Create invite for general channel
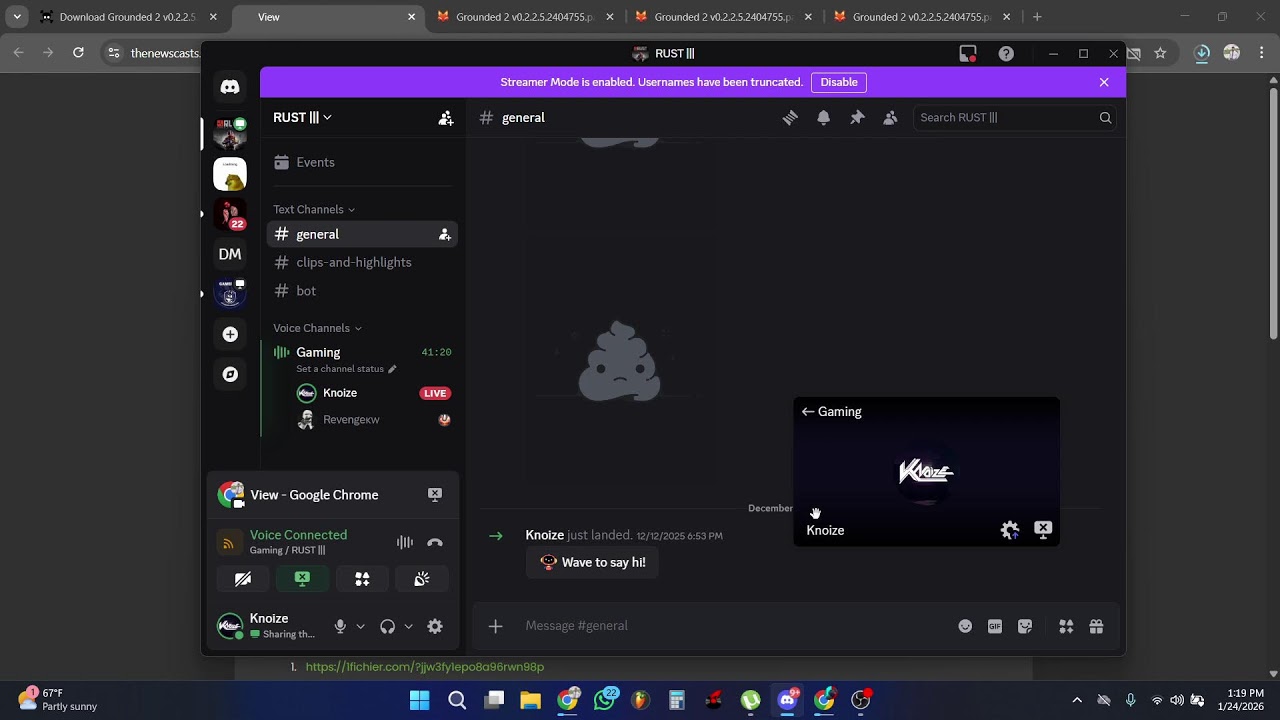 click(444, 235)
